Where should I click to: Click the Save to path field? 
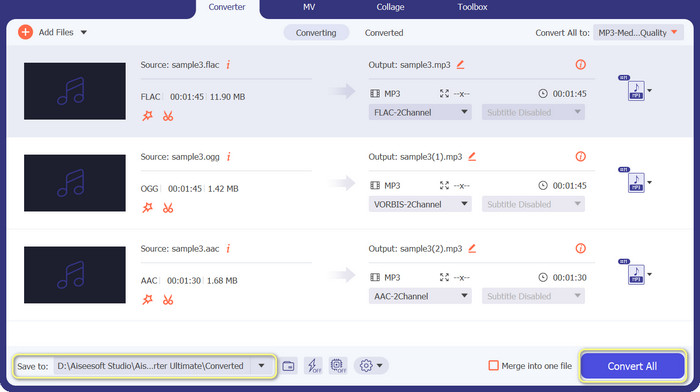[x=152, y=366]
